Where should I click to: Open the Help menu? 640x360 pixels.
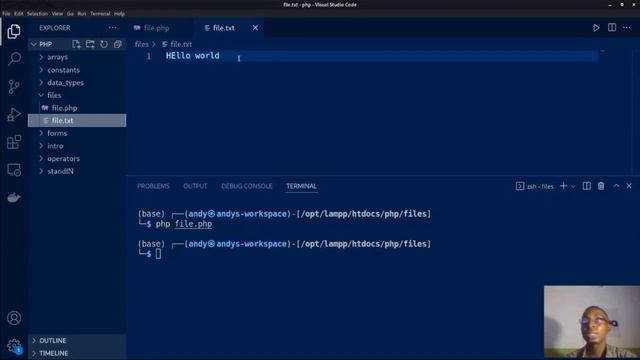click(119, 13)
